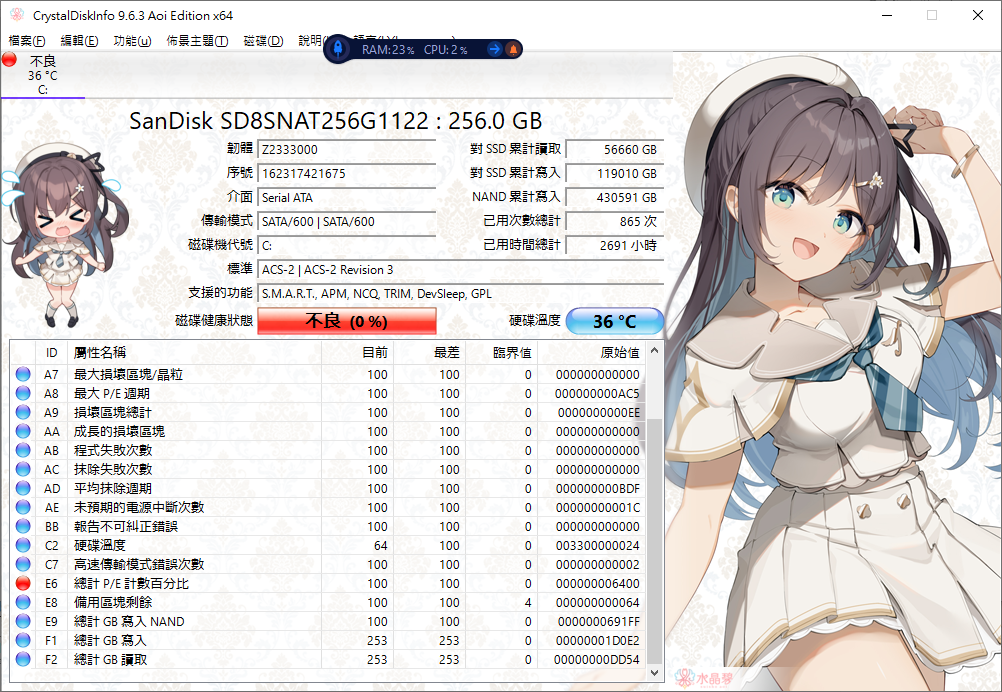Viewport: 1002px width, 692px height.
Task: Click the rocket icon in the RAM/CPU overlay
Action: click(x=338, y=49)
